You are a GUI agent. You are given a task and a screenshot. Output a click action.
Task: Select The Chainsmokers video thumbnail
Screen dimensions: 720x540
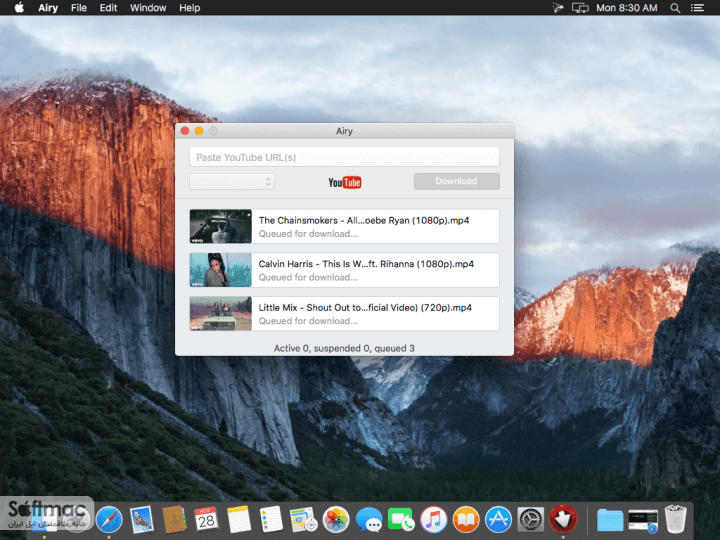[221, 226]
